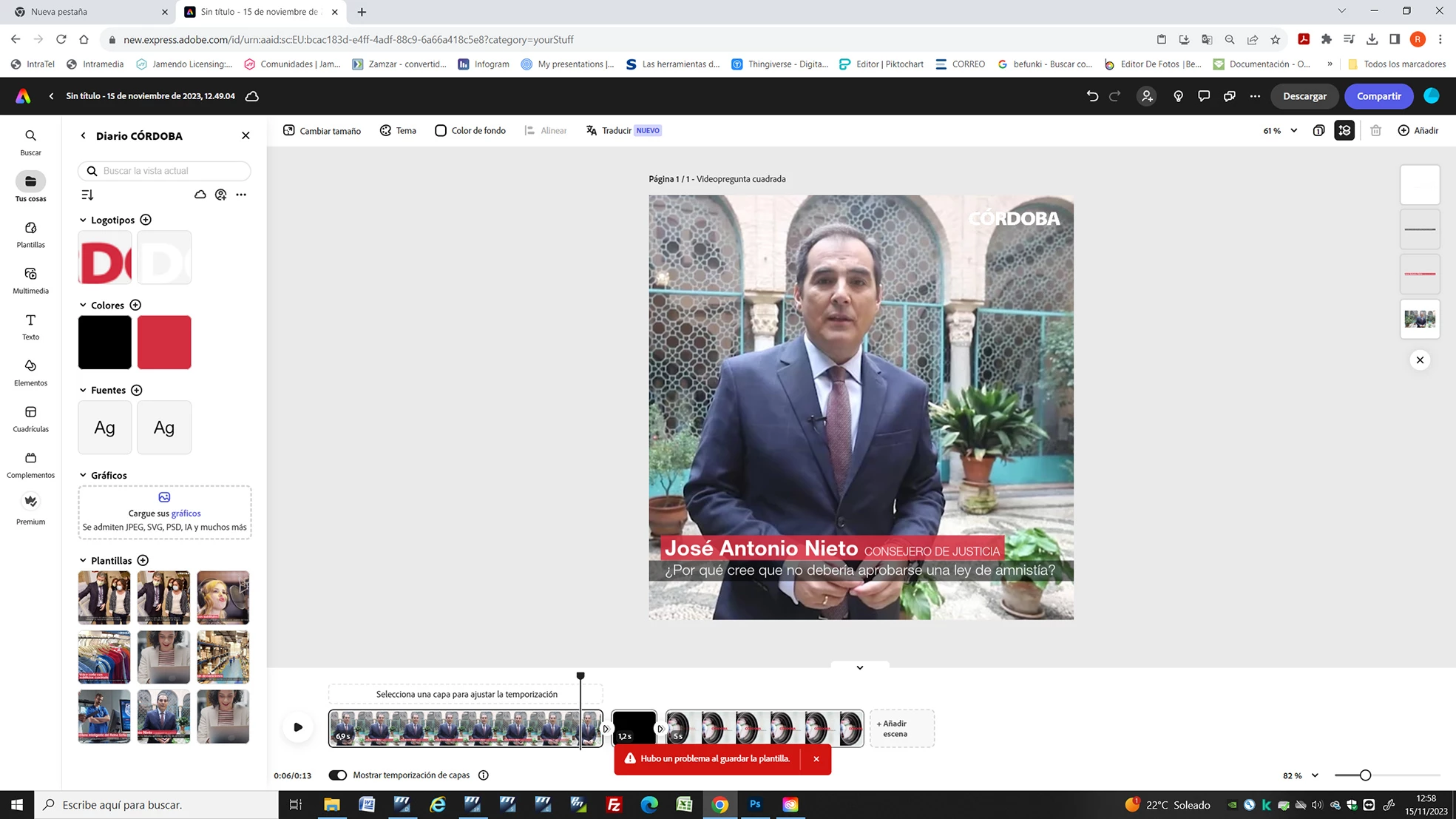Click the trash delete icon

coord(1375,130)
